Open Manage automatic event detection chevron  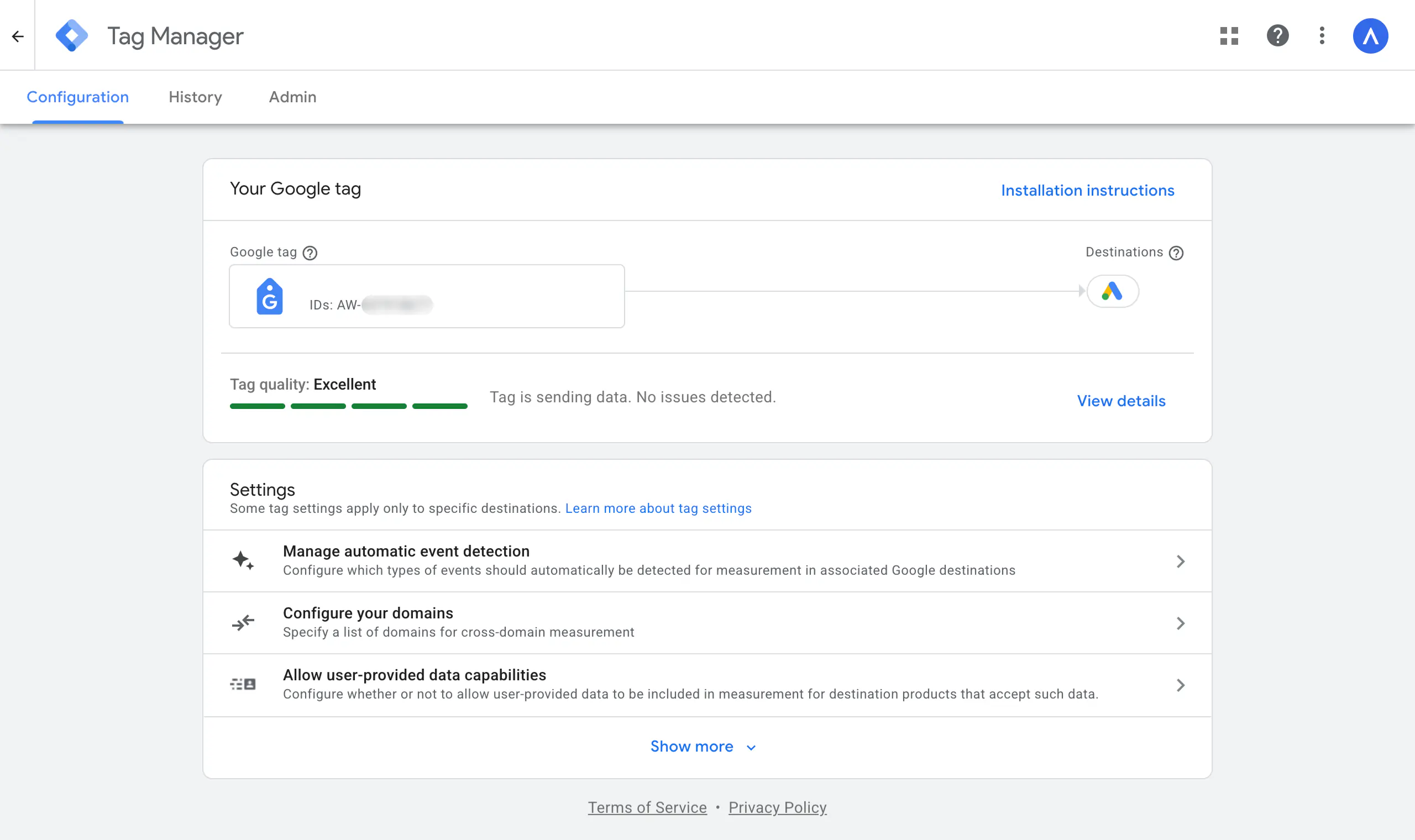1180,561
